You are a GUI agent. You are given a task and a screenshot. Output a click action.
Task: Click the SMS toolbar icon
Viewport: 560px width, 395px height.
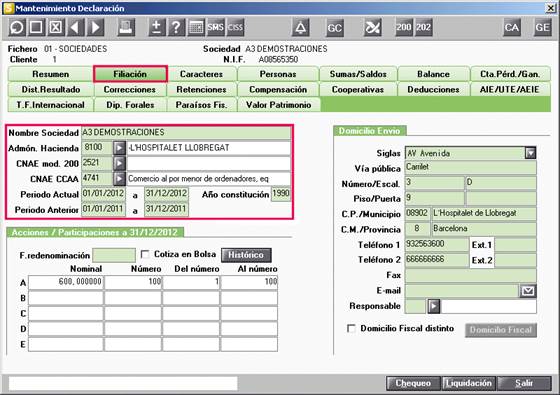point(215,27)
